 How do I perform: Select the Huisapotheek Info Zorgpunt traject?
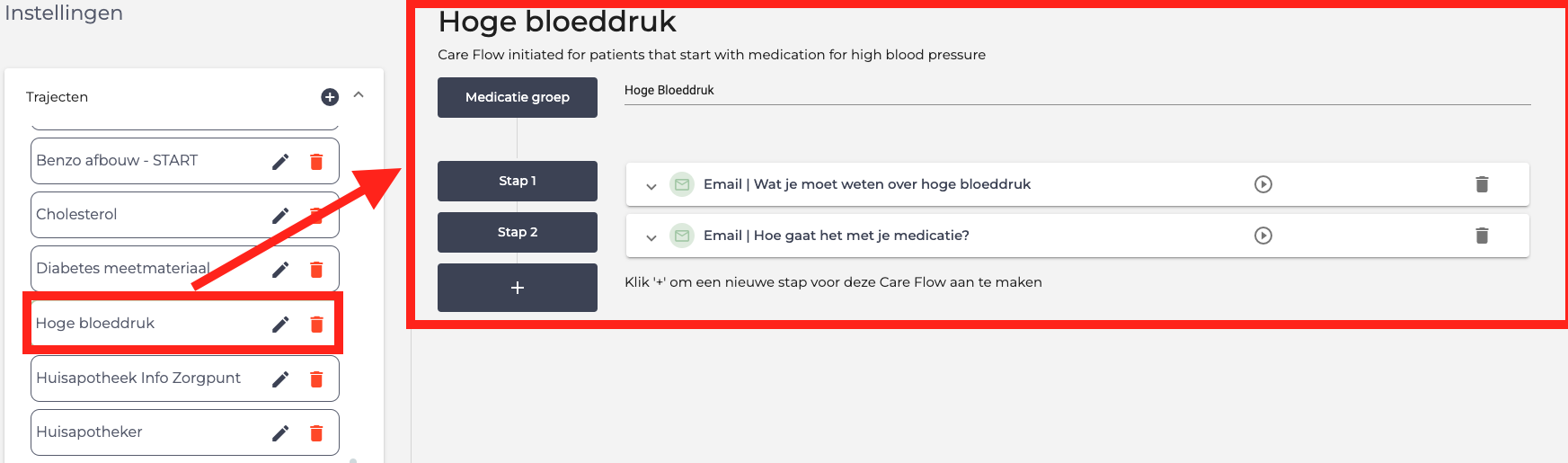[x=138, y=378]
